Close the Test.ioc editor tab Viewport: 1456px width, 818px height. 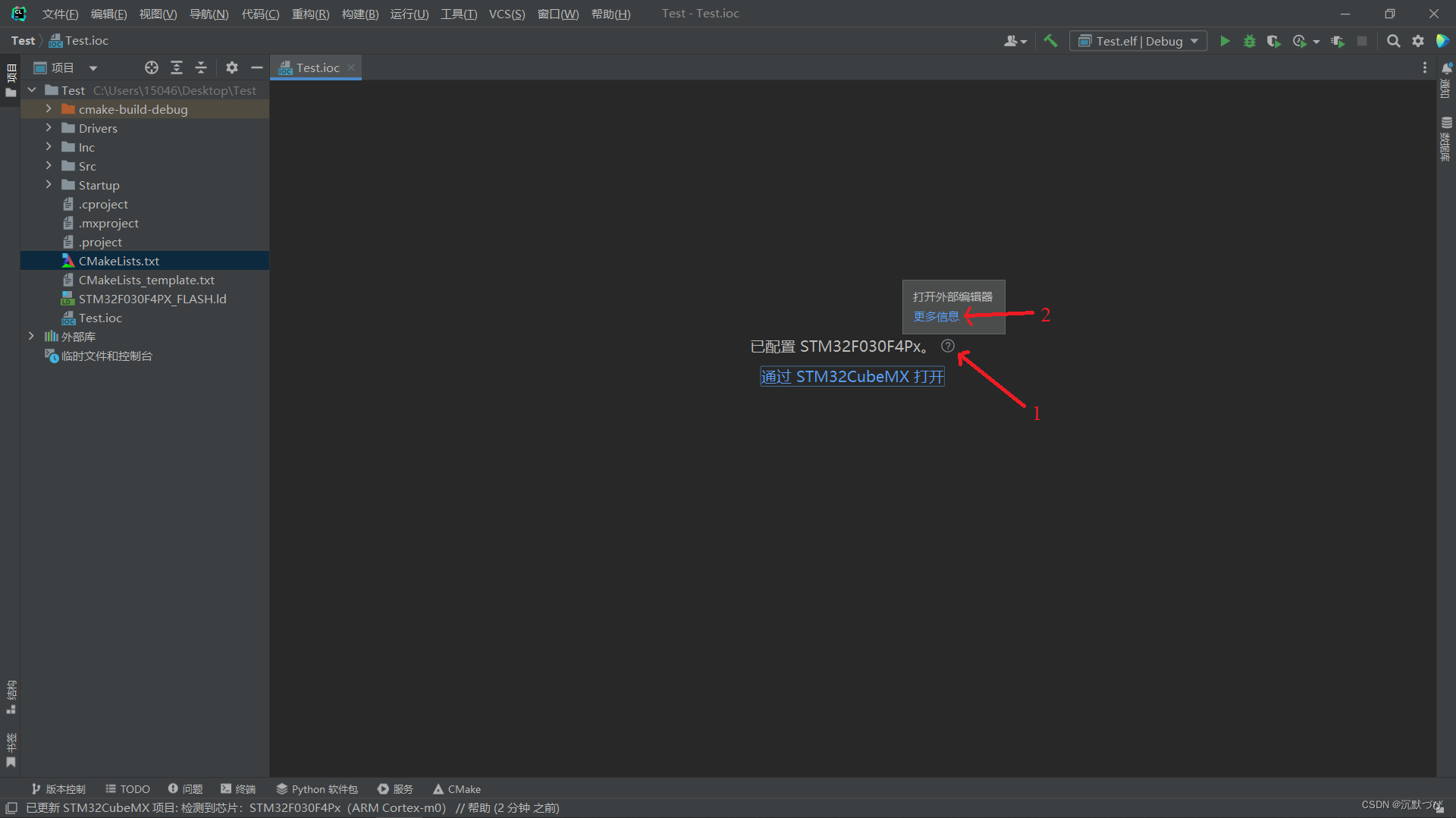pyautogui.click(x=351, y=67)
